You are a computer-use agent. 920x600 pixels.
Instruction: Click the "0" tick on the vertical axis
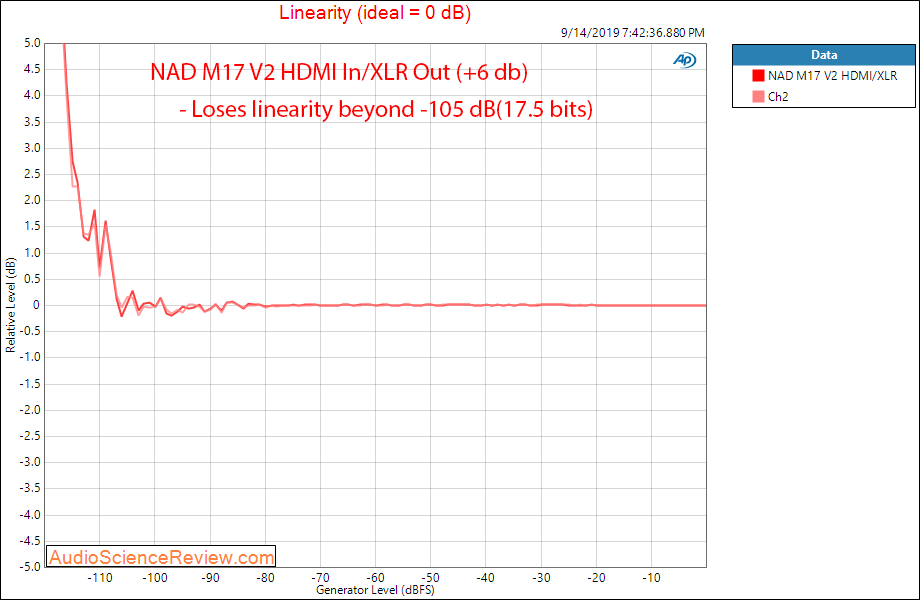coord(37,305)
